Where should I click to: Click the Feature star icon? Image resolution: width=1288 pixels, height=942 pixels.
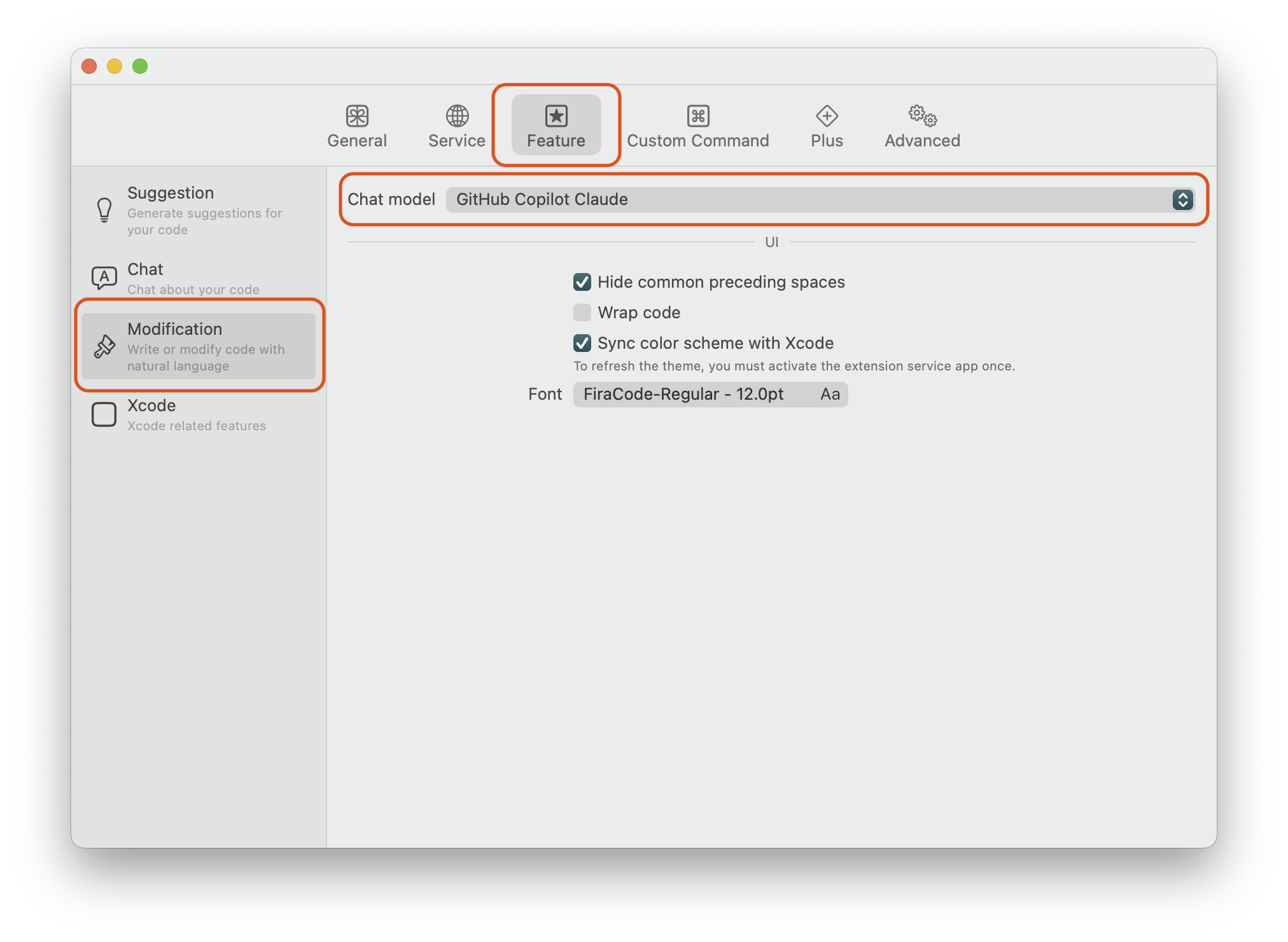point(556,116)
